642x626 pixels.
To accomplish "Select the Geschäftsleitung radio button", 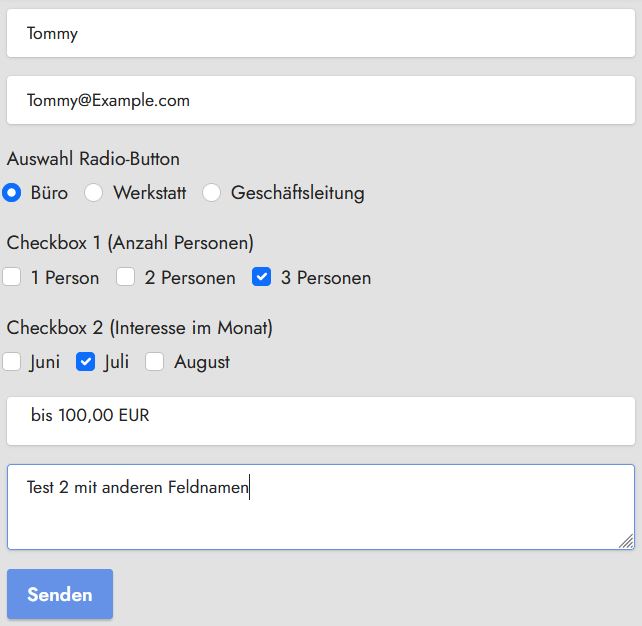I will point(212,193).
